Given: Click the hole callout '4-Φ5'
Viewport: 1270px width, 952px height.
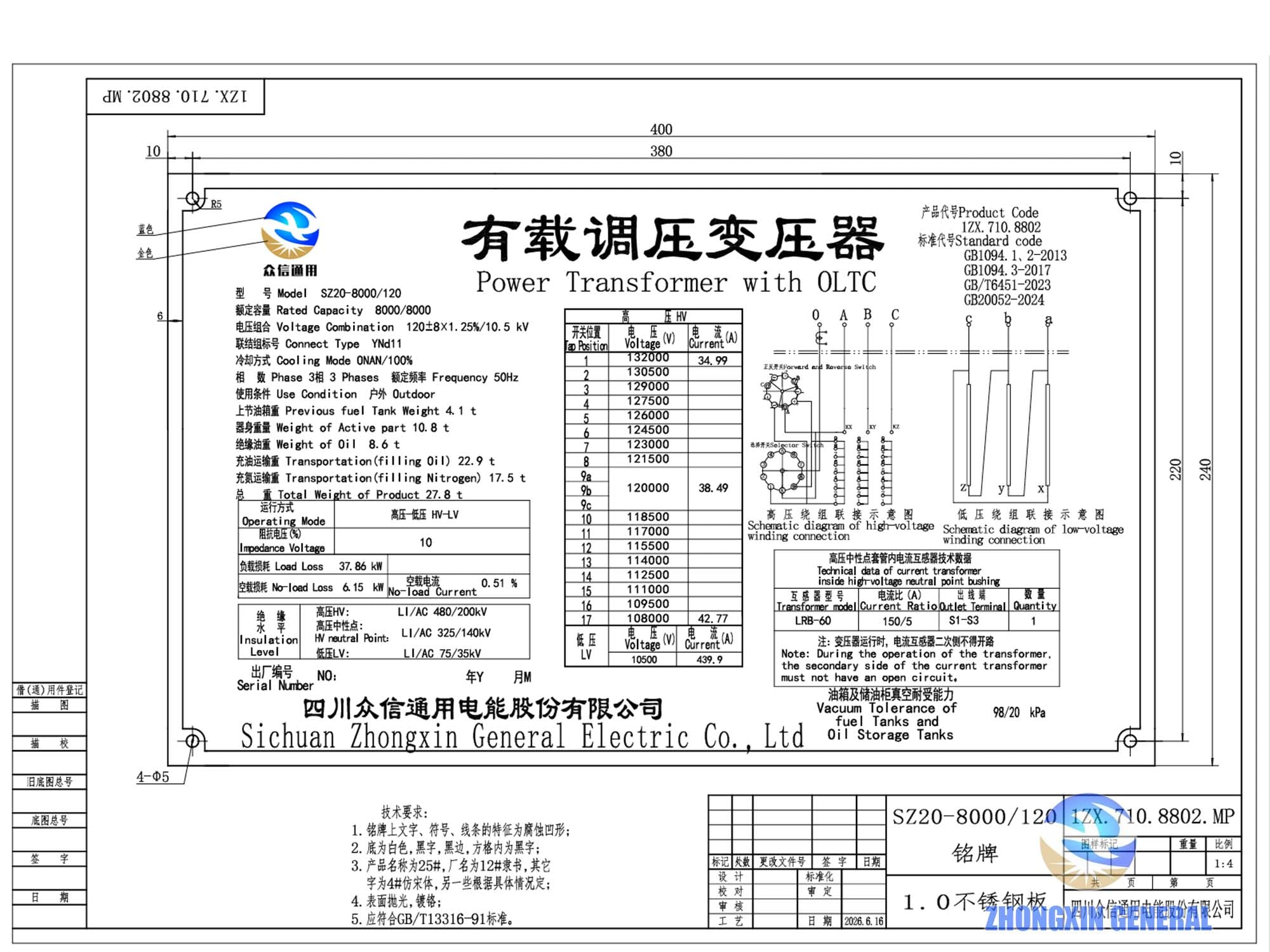Looking at the screenshot, I should (x=153, y=777).
